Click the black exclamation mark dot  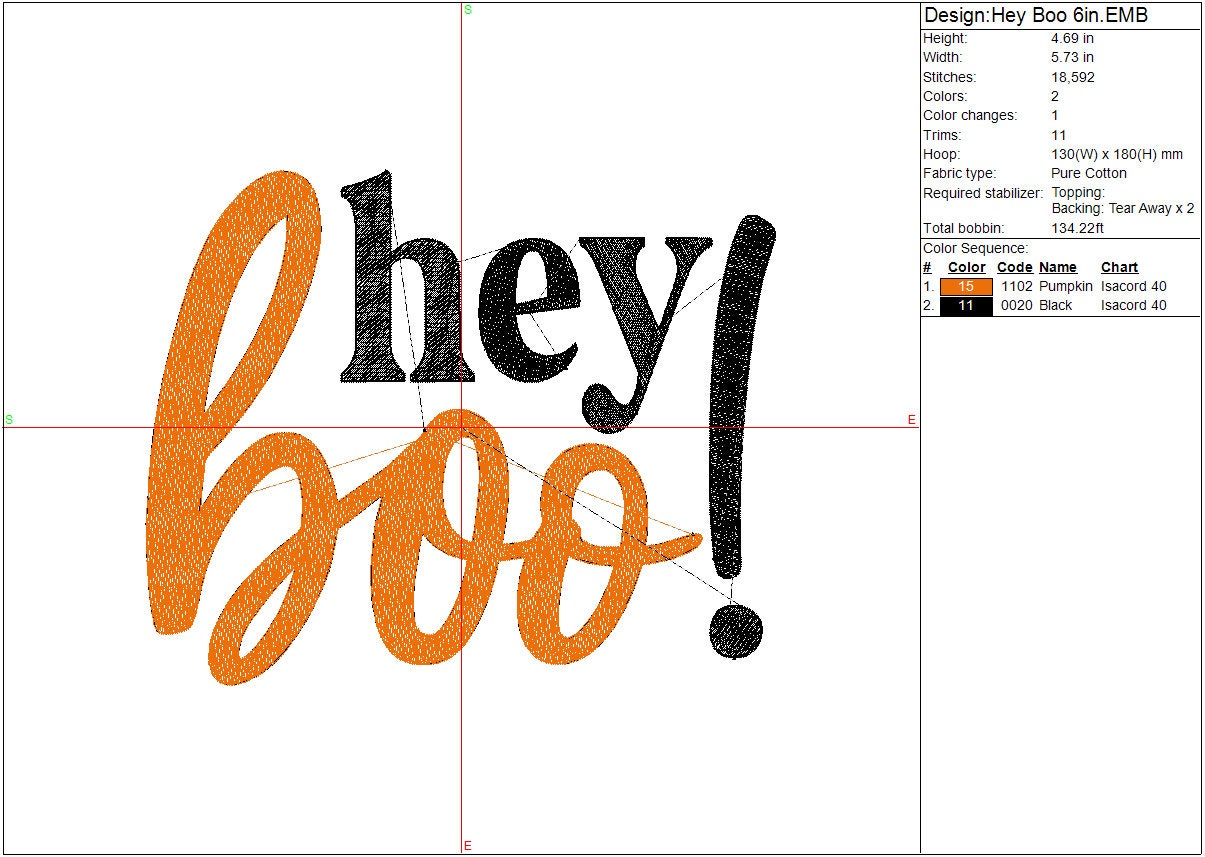tap(736, 630)
